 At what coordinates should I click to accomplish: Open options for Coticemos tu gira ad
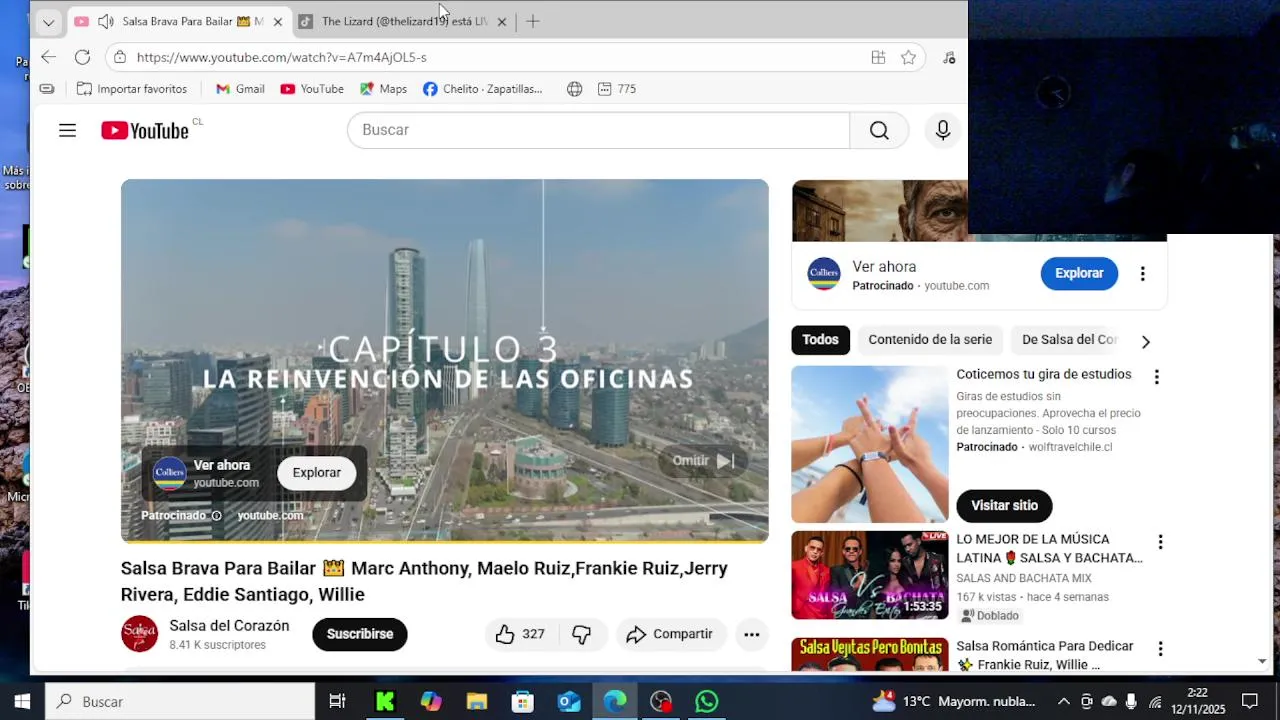(x=1156, y=377)
